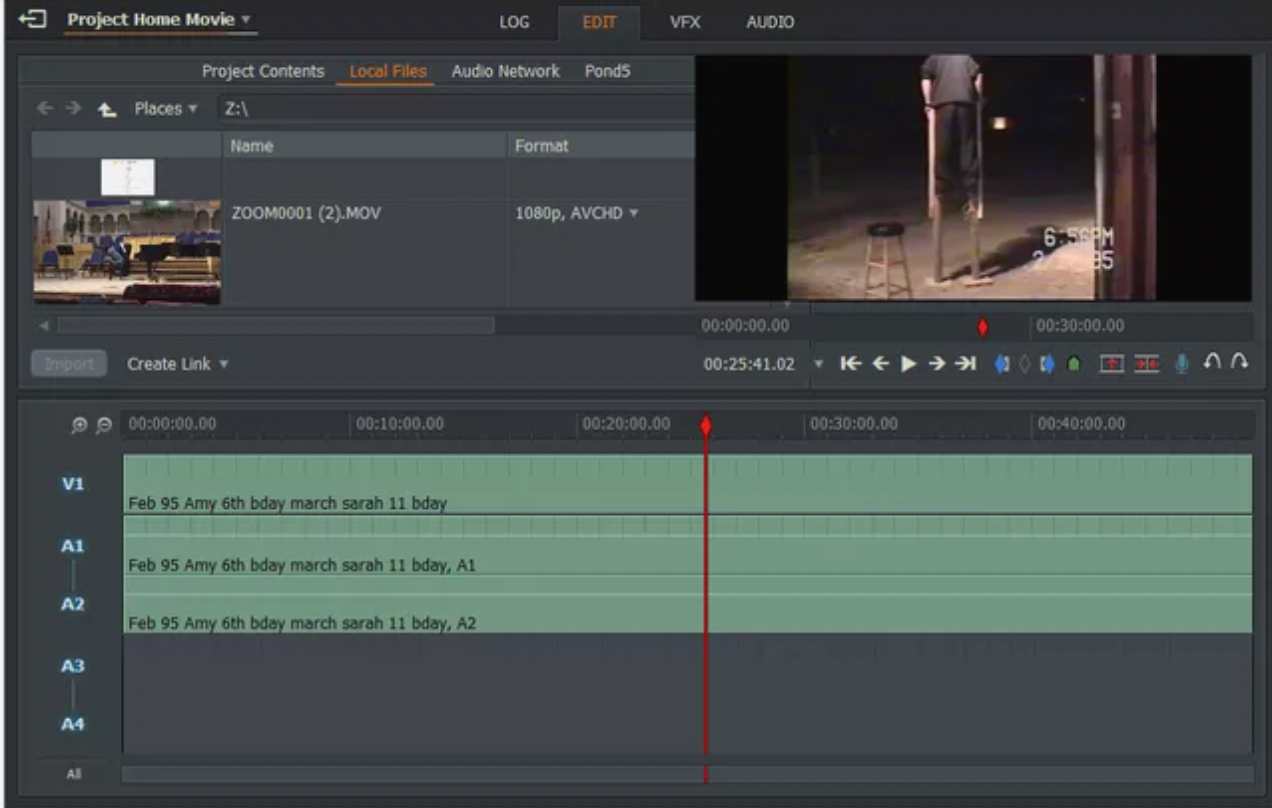Image resolution: width=1272 pixels, height=808 pixels.
Task: Zoom in on the timeline
Action: (79, 425)
